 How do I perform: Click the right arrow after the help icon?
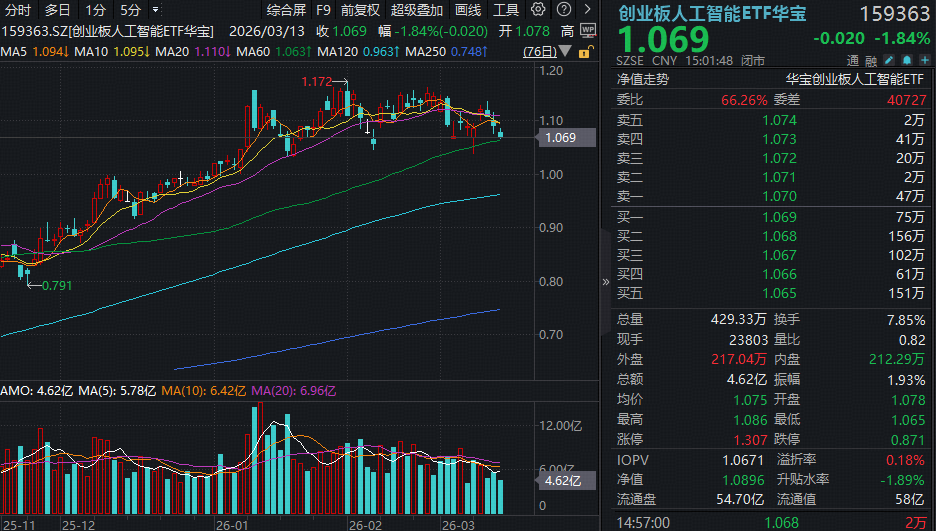[587, 10]
